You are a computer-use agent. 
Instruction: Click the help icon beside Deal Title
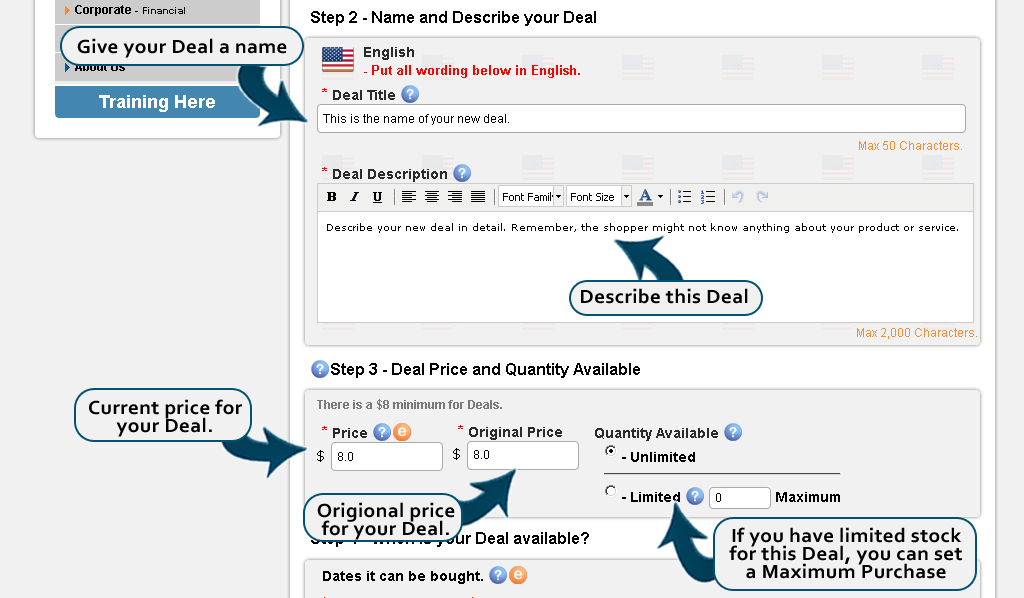410,94
